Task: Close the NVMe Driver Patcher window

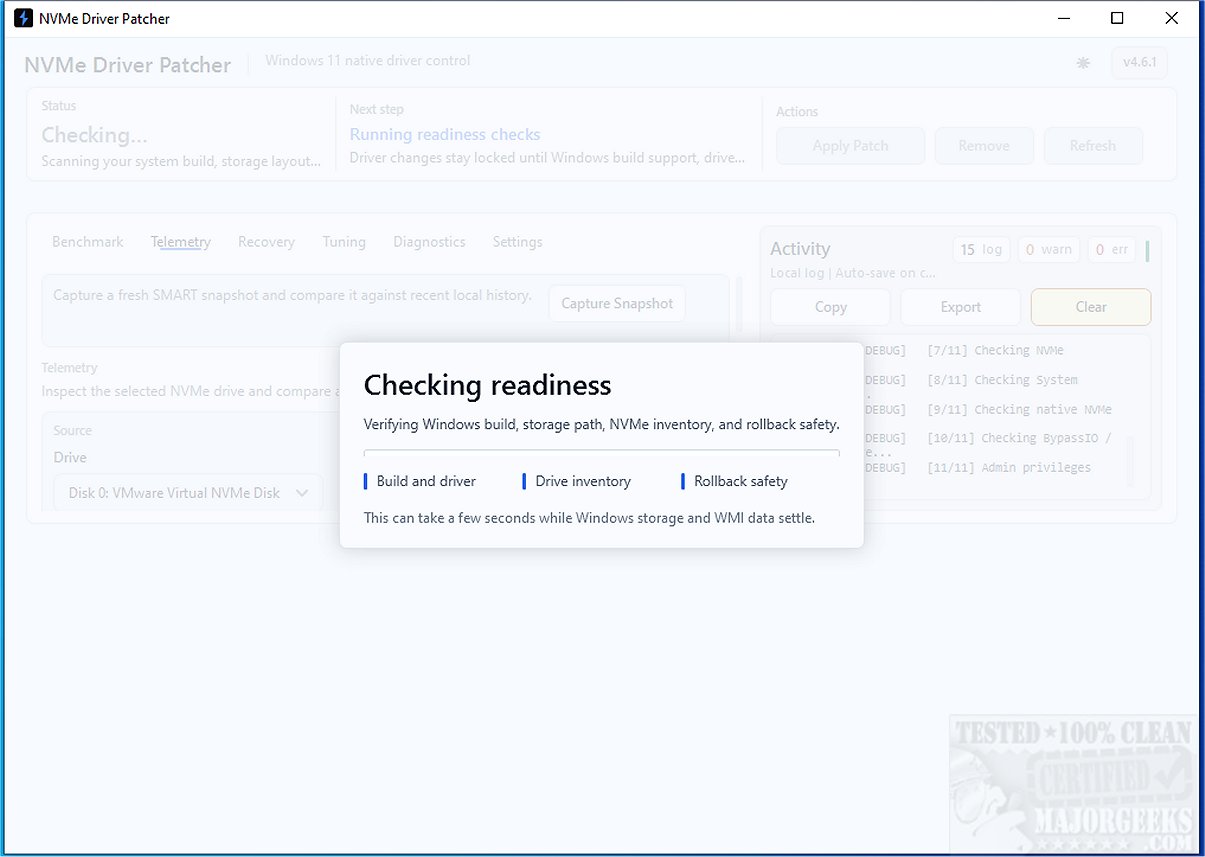Action: coord(1171,18)
